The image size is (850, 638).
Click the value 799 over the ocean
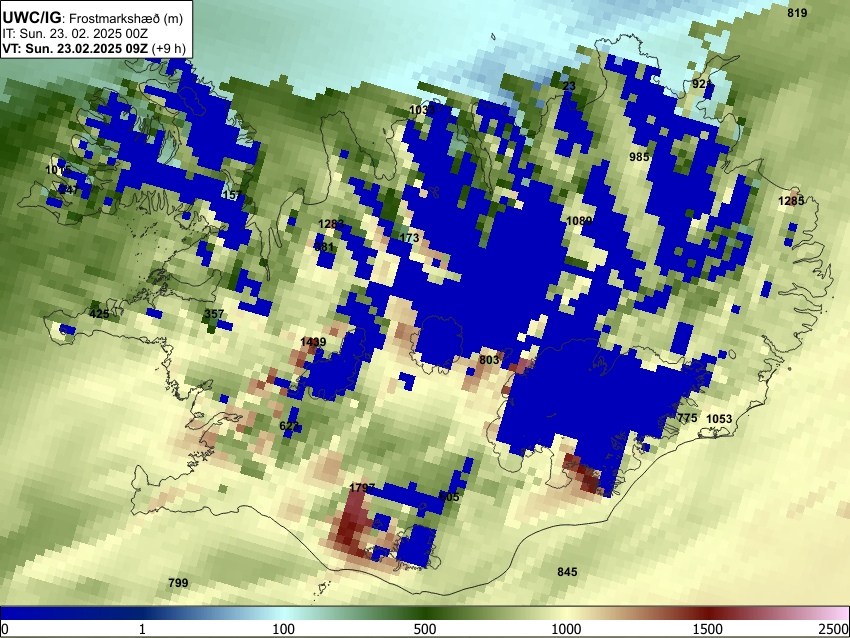point(178,583)
